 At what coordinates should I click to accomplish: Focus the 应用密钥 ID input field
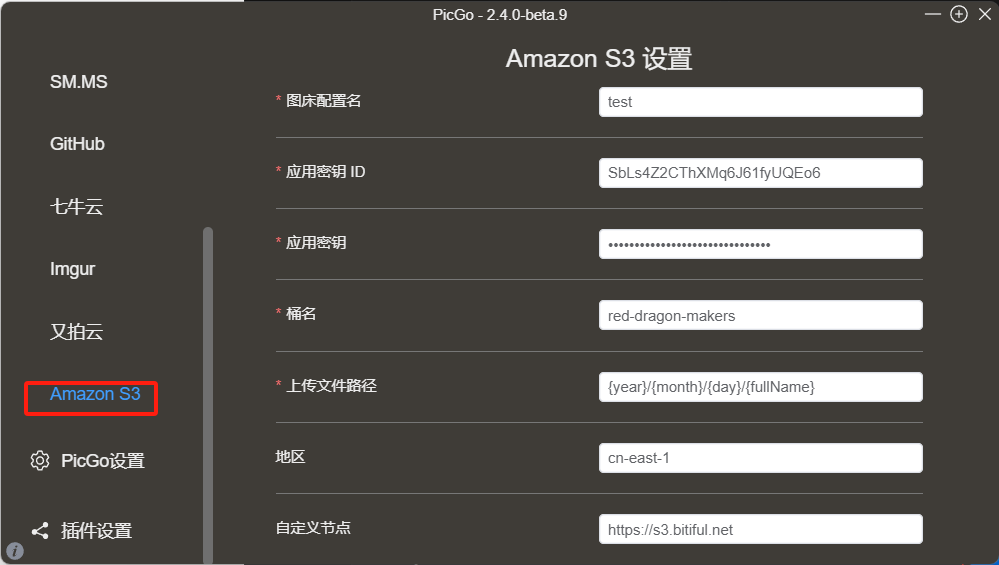pos(760,173)
